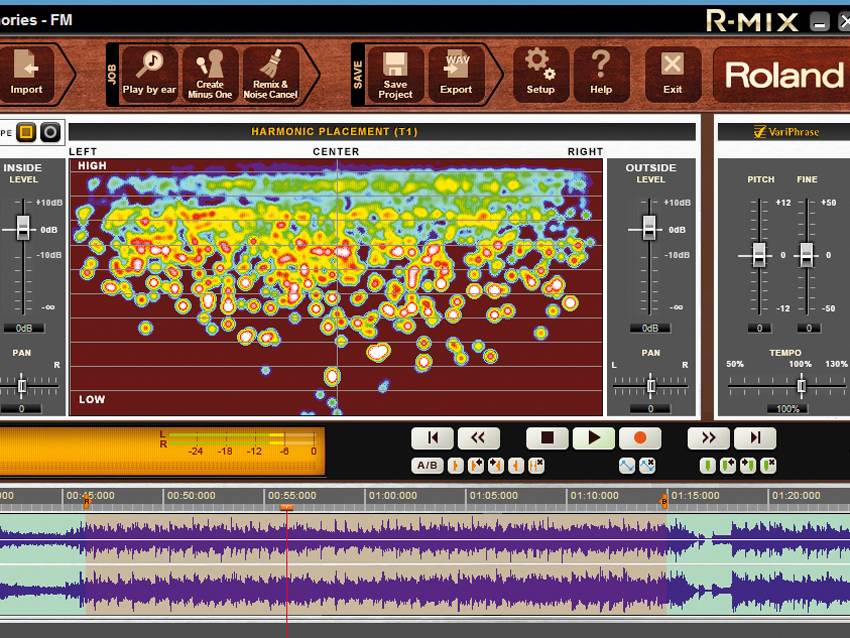Click the Save Project floppy icon
This screenshot has height=638, width=850.
tap(395, 74)
